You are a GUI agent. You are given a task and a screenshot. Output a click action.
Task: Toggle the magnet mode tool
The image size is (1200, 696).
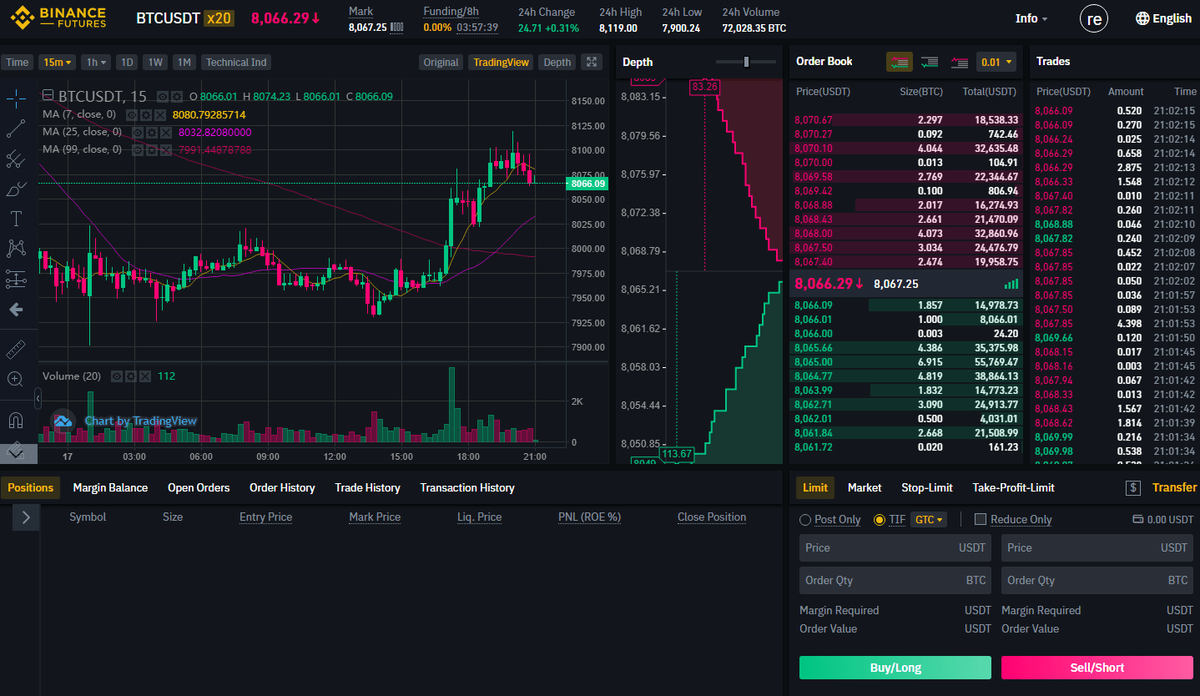(x=16, y=420)
